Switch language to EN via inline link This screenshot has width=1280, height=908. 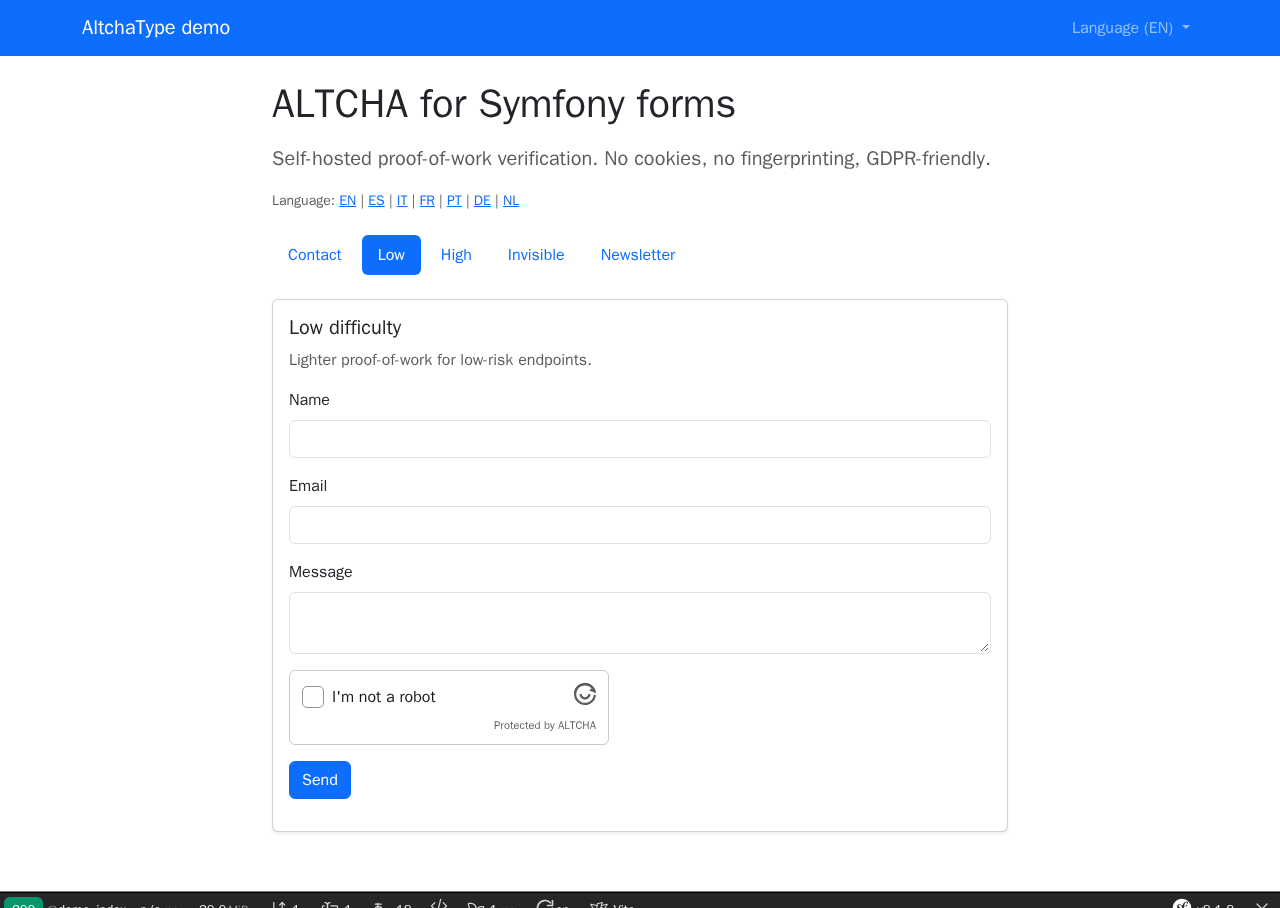[x=348, y=201]
